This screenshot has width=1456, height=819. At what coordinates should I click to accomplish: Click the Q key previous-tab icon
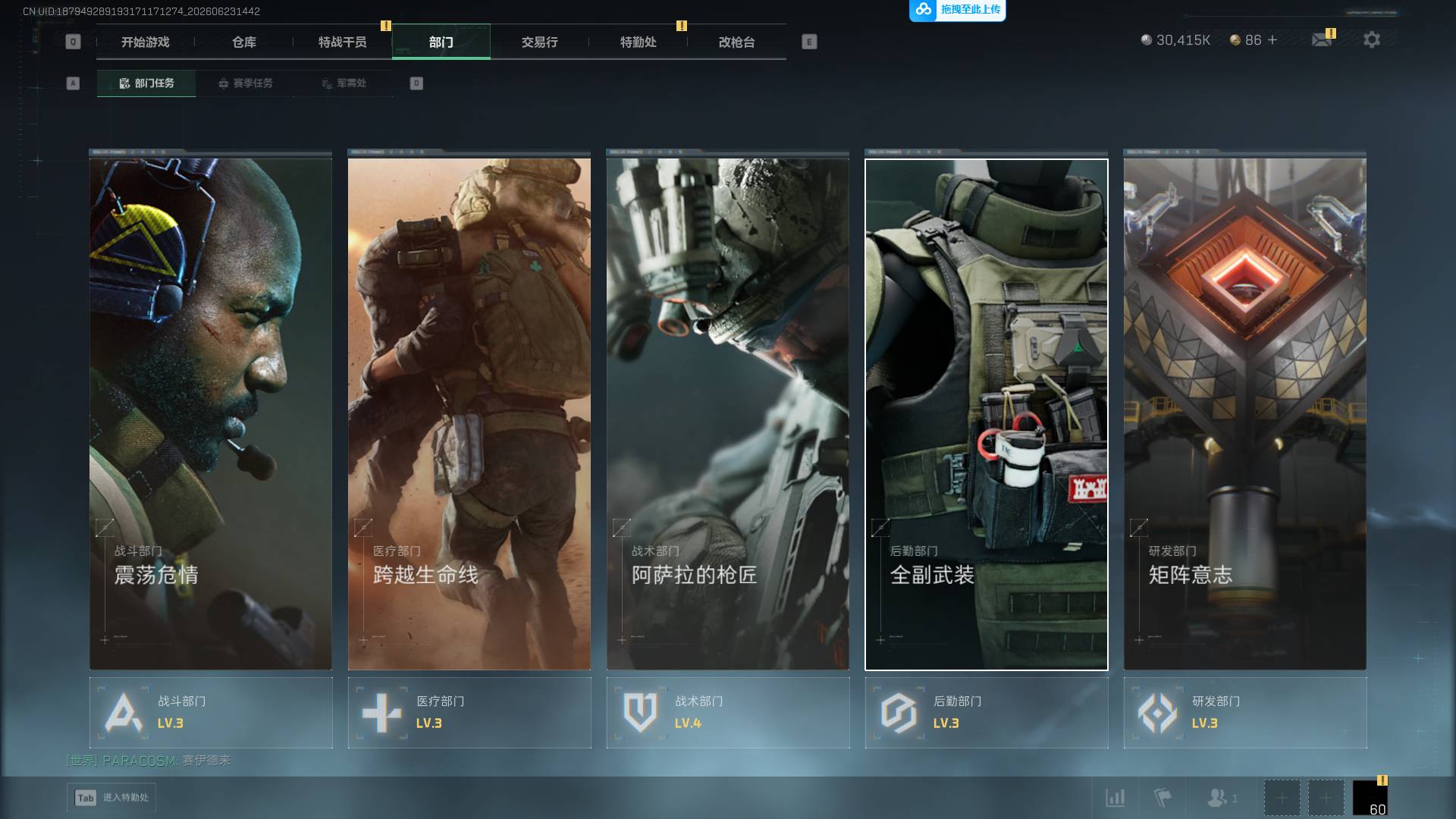pyautogui.click(x=73, y=42)
